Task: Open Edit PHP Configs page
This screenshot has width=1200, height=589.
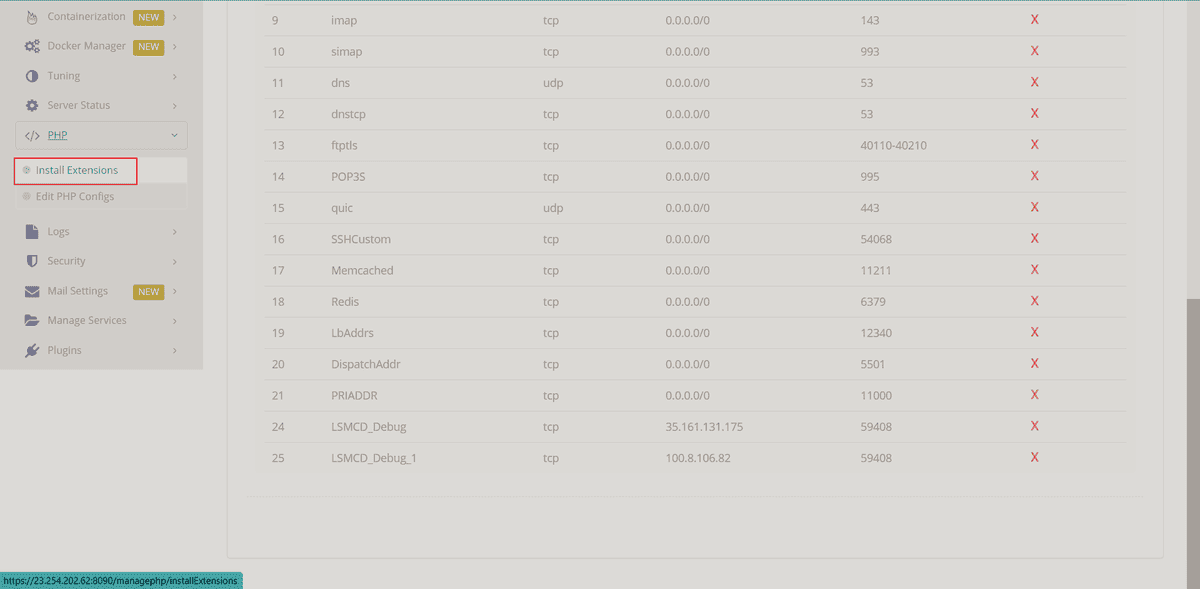Action: 75,196
